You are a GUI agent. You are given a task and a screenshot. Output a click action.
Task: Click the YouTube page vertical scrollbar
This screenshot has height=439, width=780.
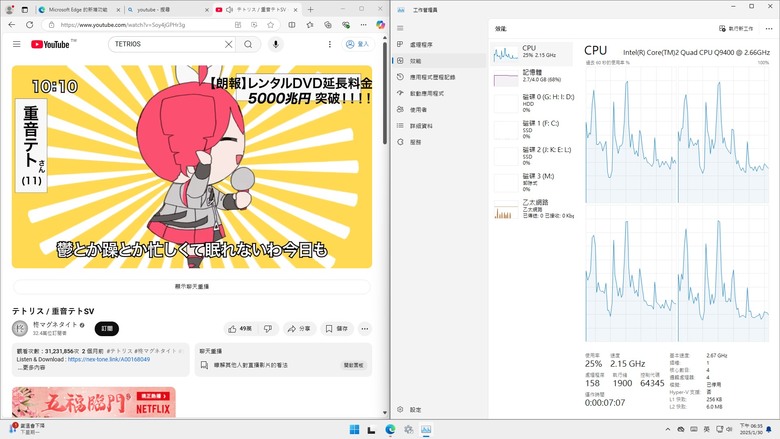(x=385, y=94)
